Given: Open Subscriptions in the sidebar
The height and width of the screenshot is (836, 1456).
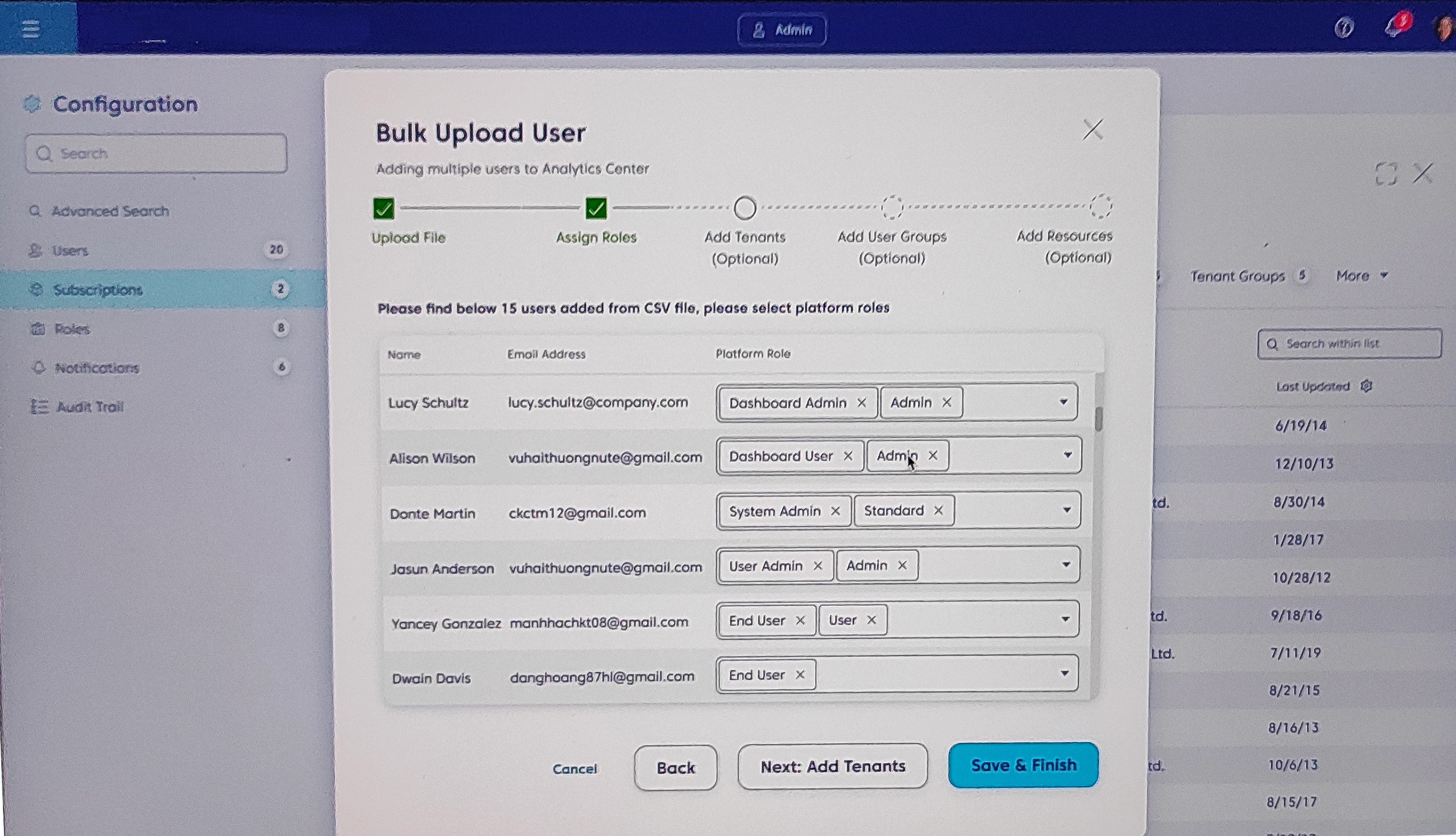Looking at the screenshot, I should (98, 290).
